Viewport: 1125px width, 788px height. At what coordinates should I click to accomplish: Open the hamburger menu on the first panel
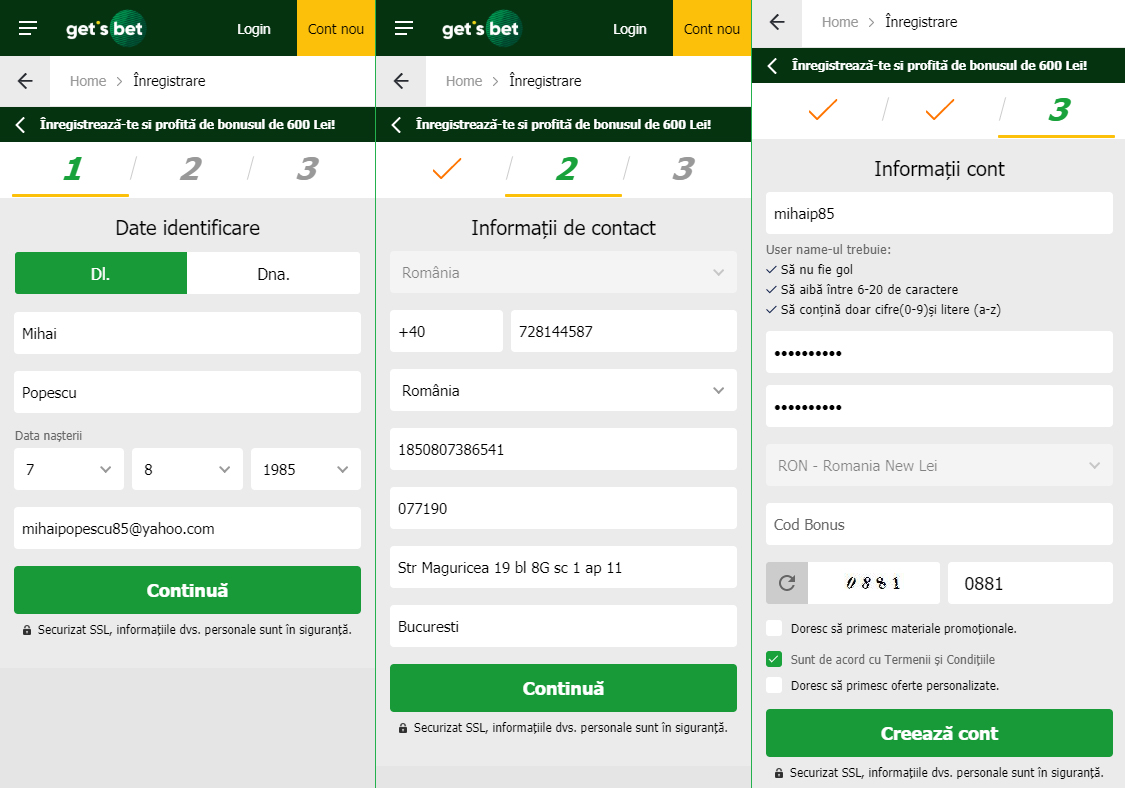pos(27,28)
